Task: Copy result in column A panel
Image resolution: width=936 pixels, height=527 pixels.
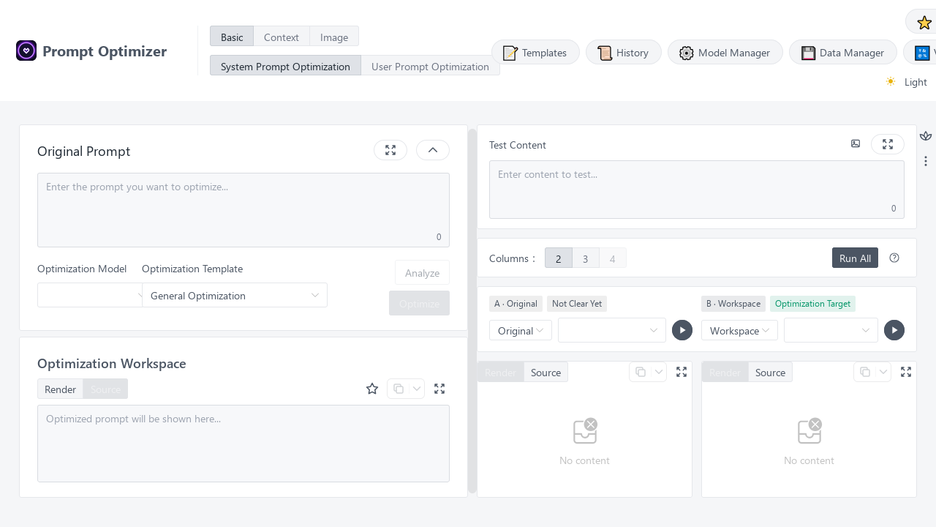Action: (x=640, y=372)
